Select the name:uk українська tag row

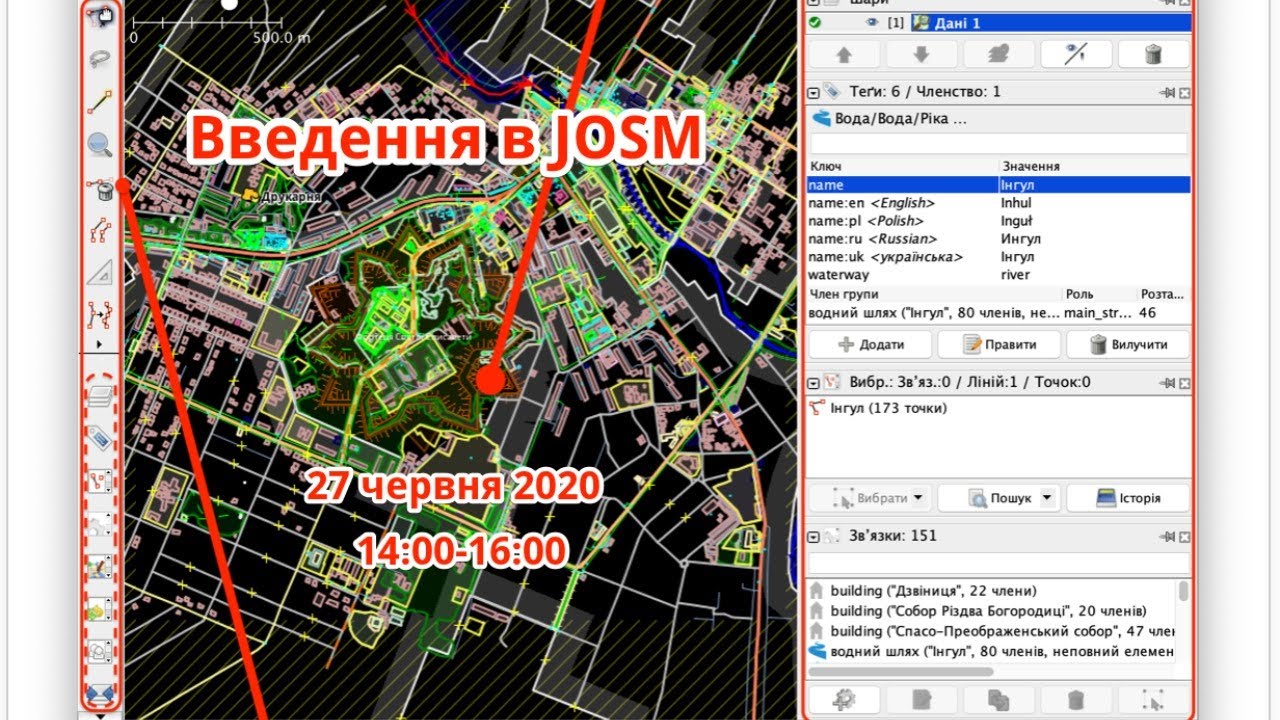999,257
